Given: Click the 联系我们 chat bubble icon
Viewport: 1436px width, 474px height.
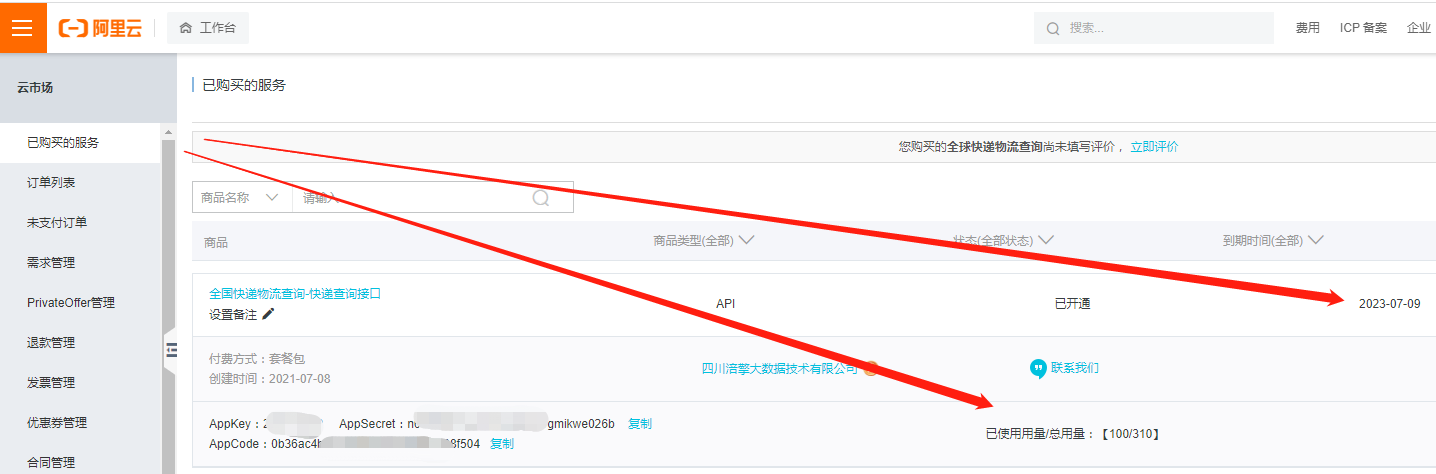Looking at the screenshot, I should click(1038, 368).
